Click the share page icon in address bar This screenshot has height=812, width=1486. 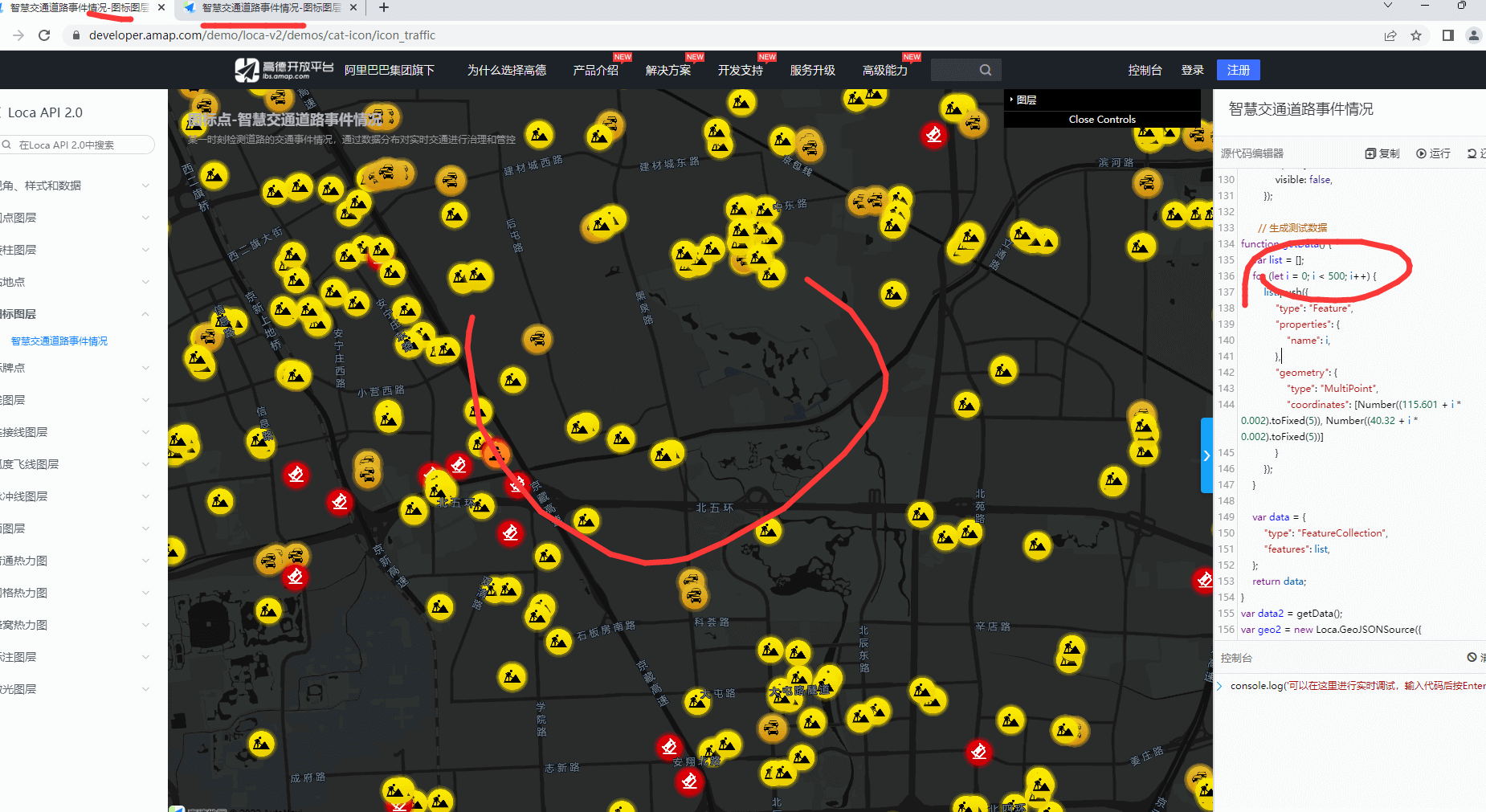point(1390,35)
